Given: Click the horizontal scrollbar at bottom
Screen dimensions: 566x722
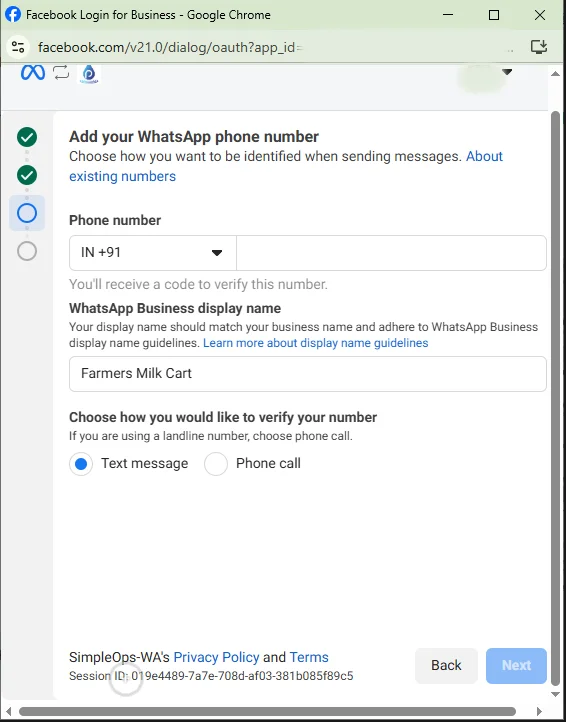Looking at the screenshot, I should tap(267, 711).
